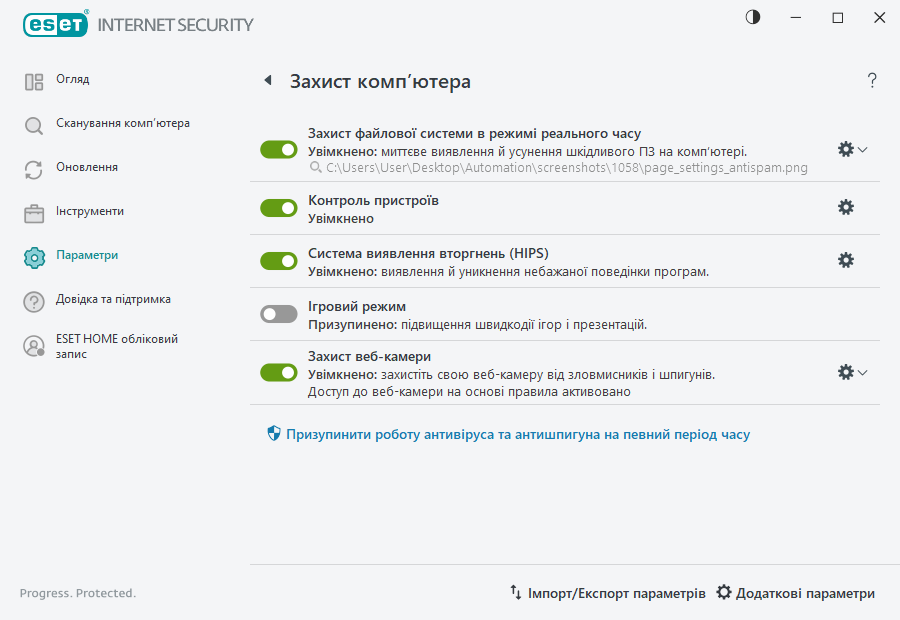The image size is (900, 620).
Task: Select Параметри in the sidebar menu
Action: [x=87, y=256]
